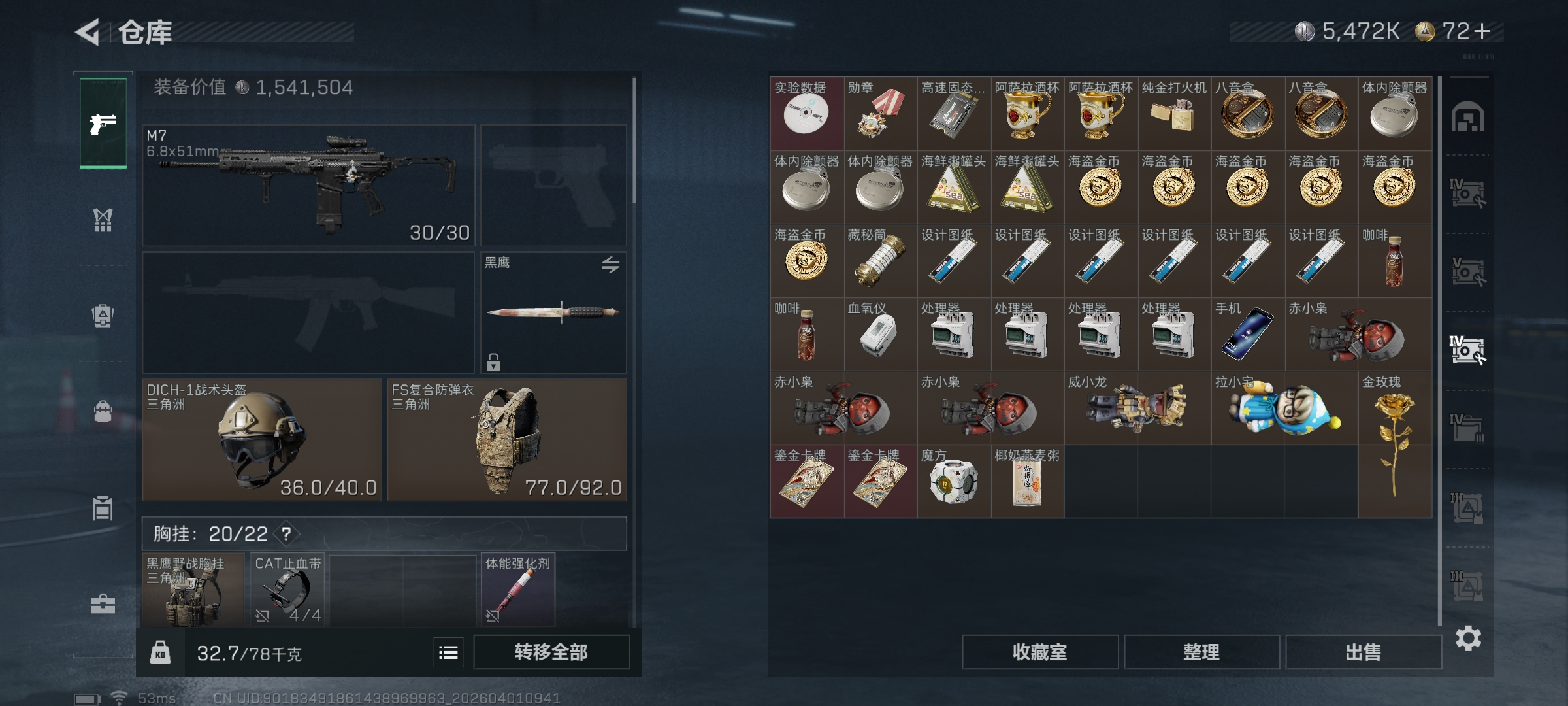1568x706 pixels.
Task: Click the 转移全部 transfer all button
Action: click(551, 652)
